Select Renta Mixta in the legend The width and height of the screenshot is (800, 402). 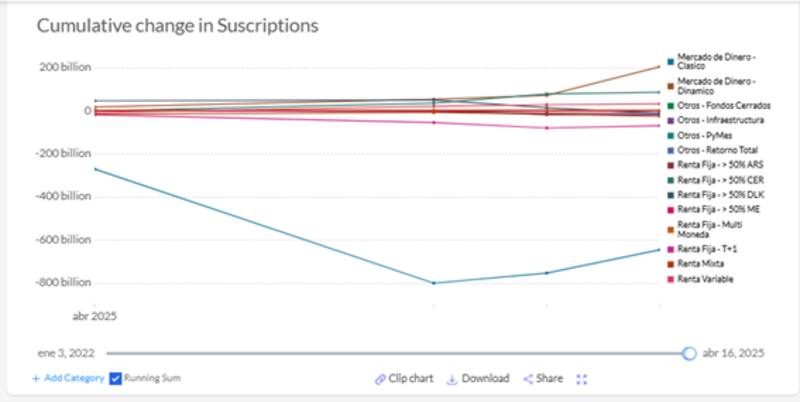pyautogui.click(x=699, y=263)
